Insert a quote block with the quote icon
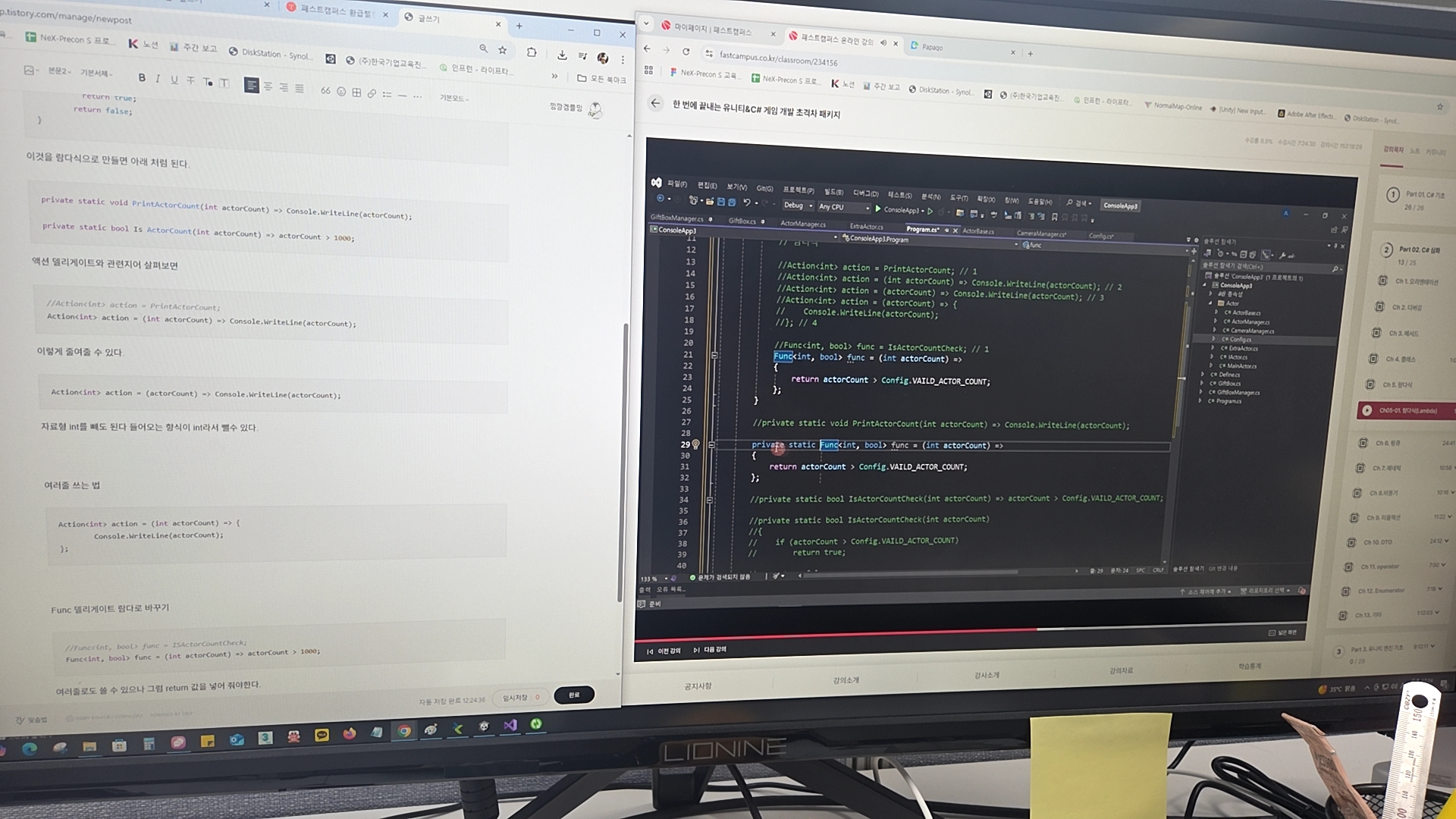The image size is (1456, 819). point(325,91)
